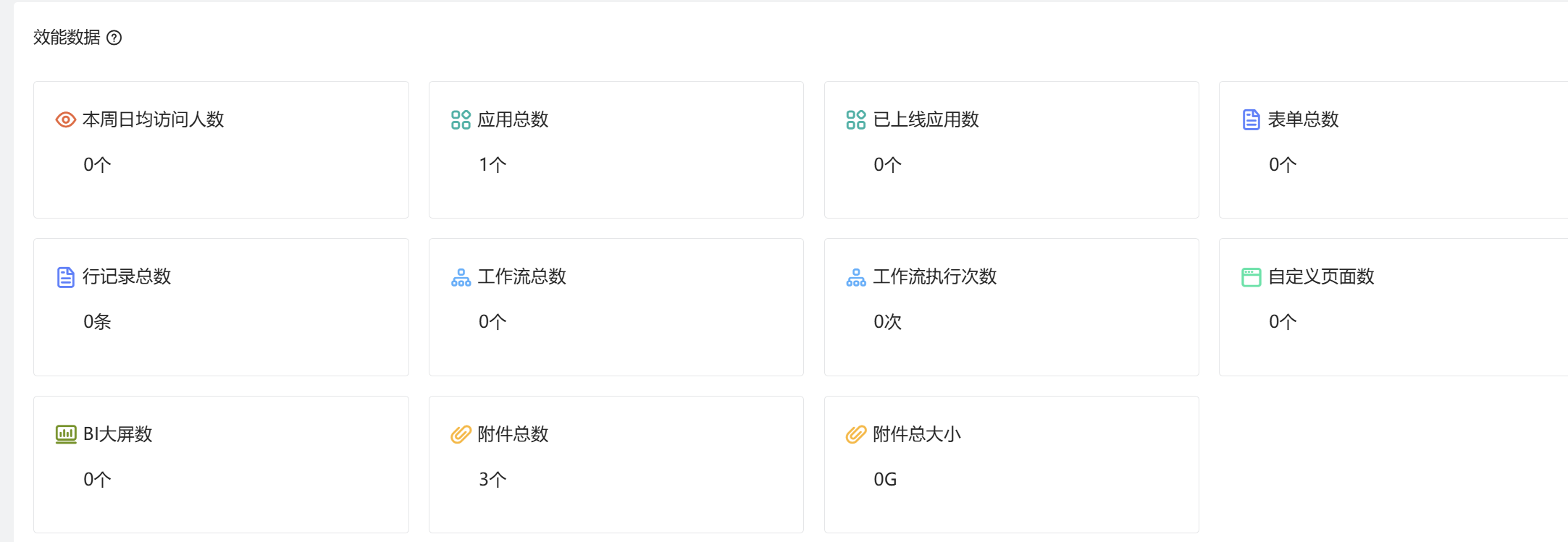
Task: Select the file icon on 行记录总数 card
Action: tap(66, 276)
